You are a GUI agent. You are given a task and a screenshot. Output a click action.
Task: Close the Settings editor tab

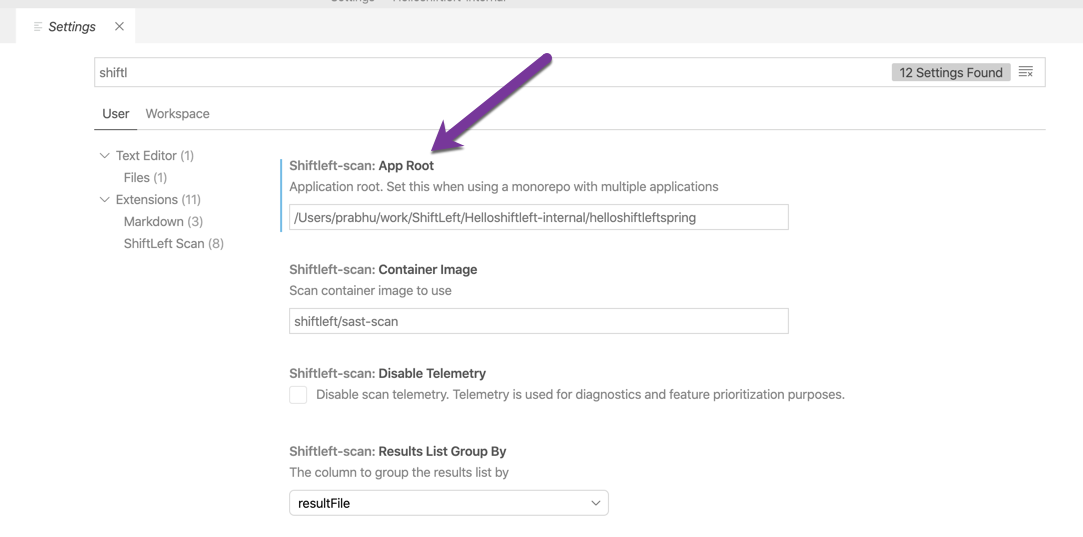pos(119,26)
